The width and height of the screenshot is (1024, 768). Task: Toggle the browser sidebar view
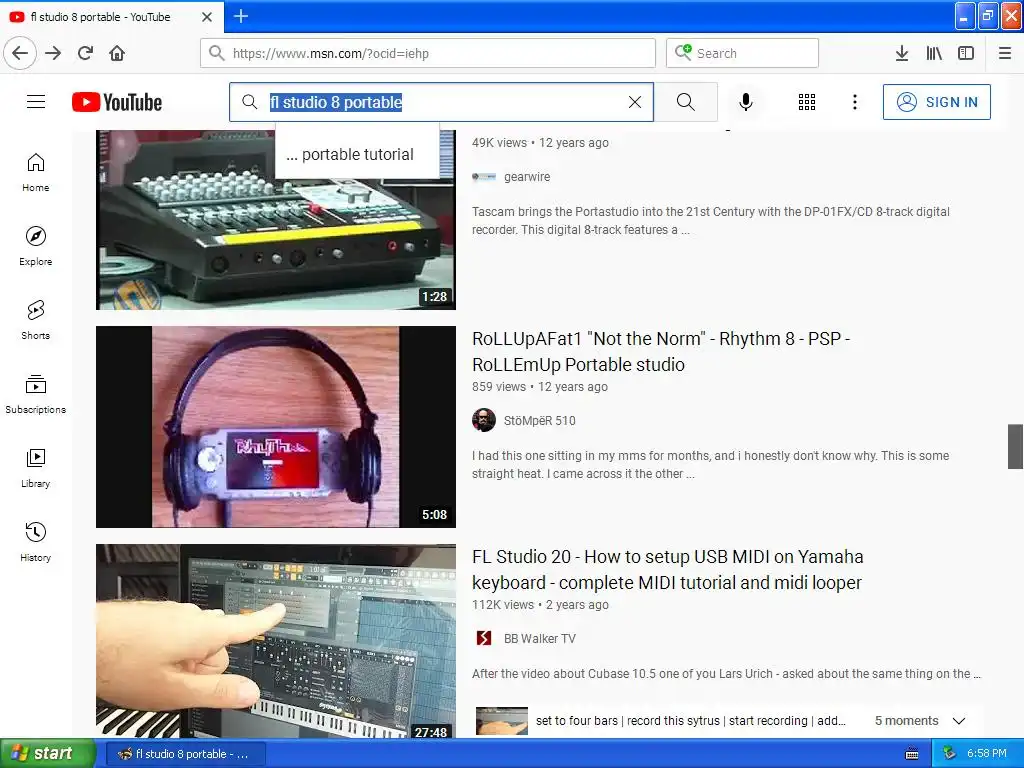pos(966,53)
